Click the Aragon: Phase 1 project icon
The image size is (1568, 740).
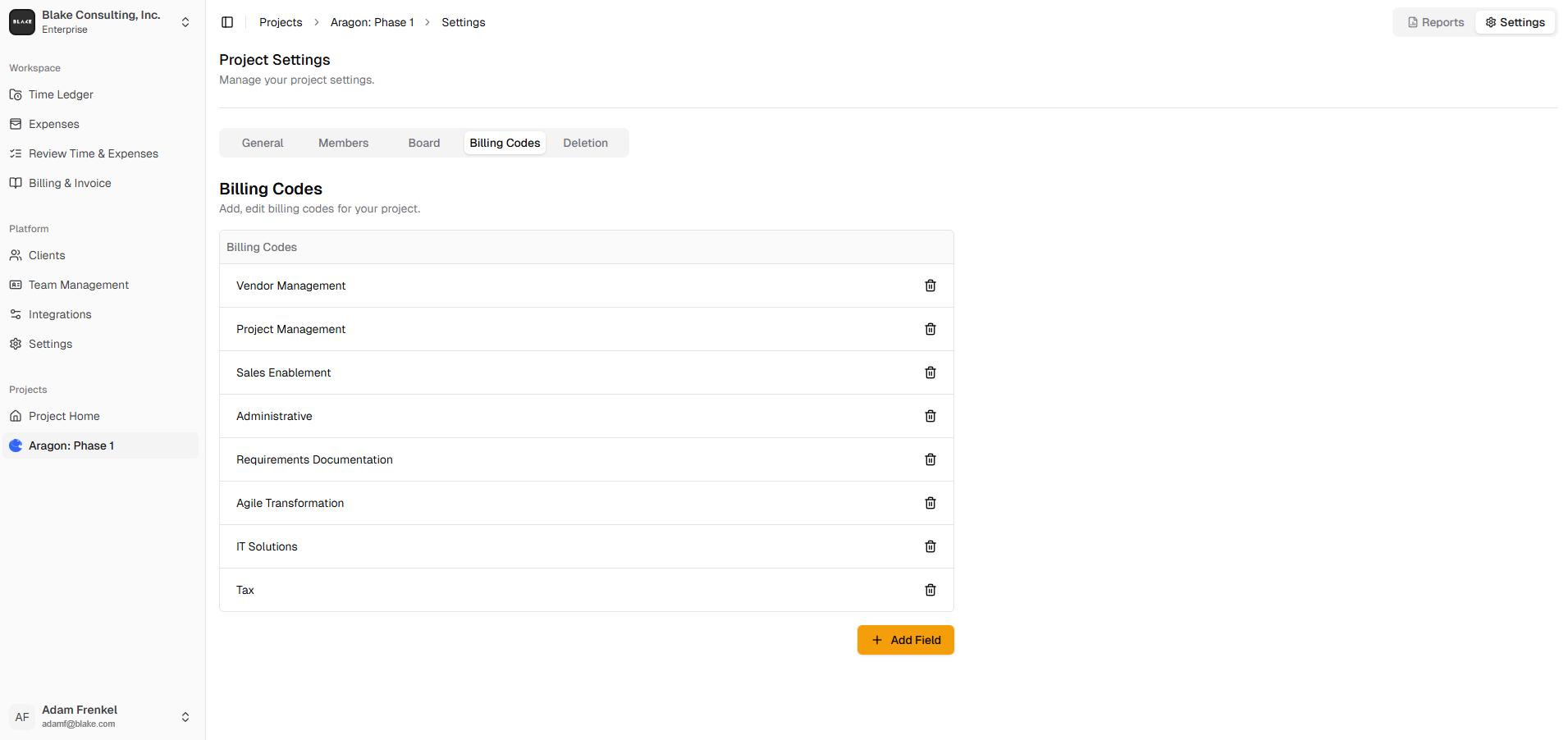[x=16, y=445]
